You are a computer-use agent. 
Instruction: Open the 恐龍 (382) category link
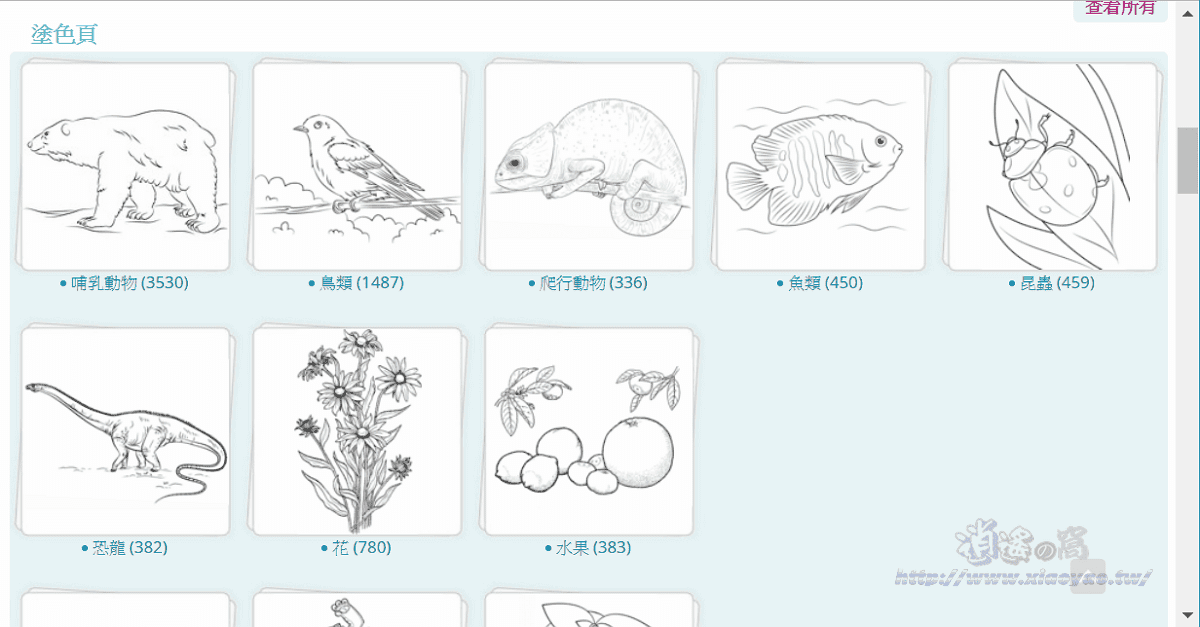pyautogui.click(x=130, y=548)
